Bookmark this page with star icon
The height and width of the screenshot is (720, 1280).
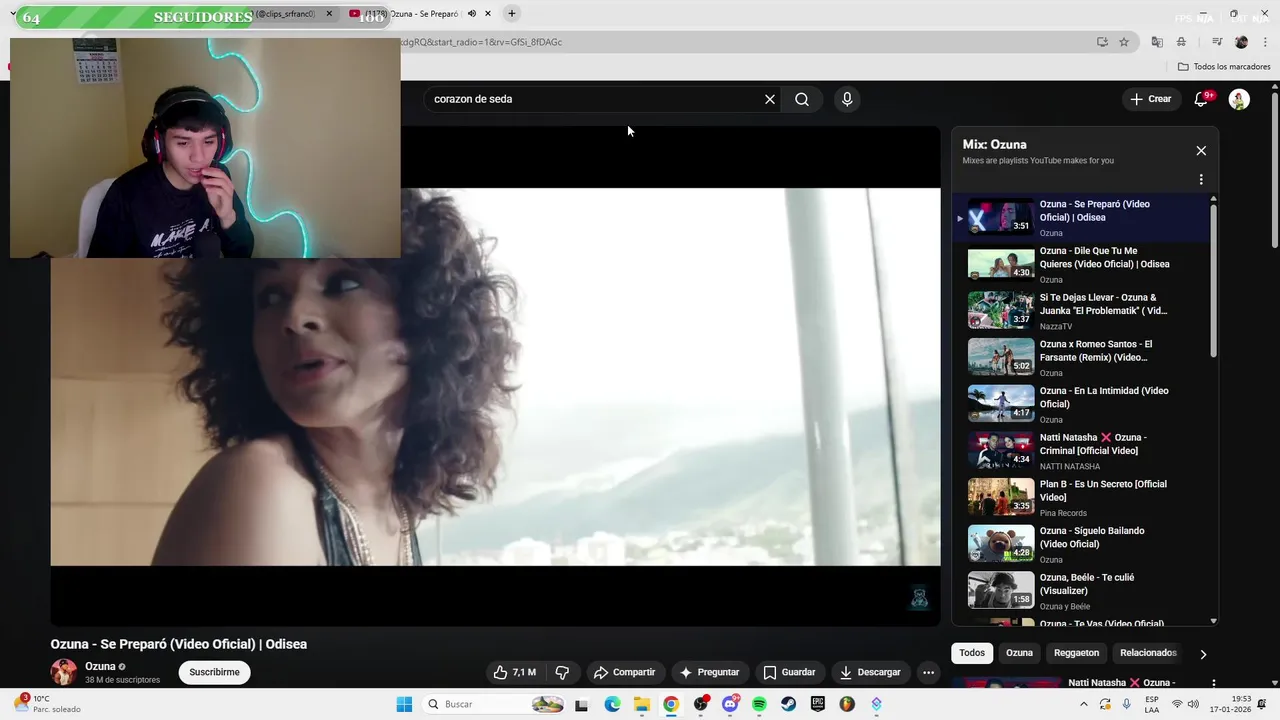(1124, 42)
